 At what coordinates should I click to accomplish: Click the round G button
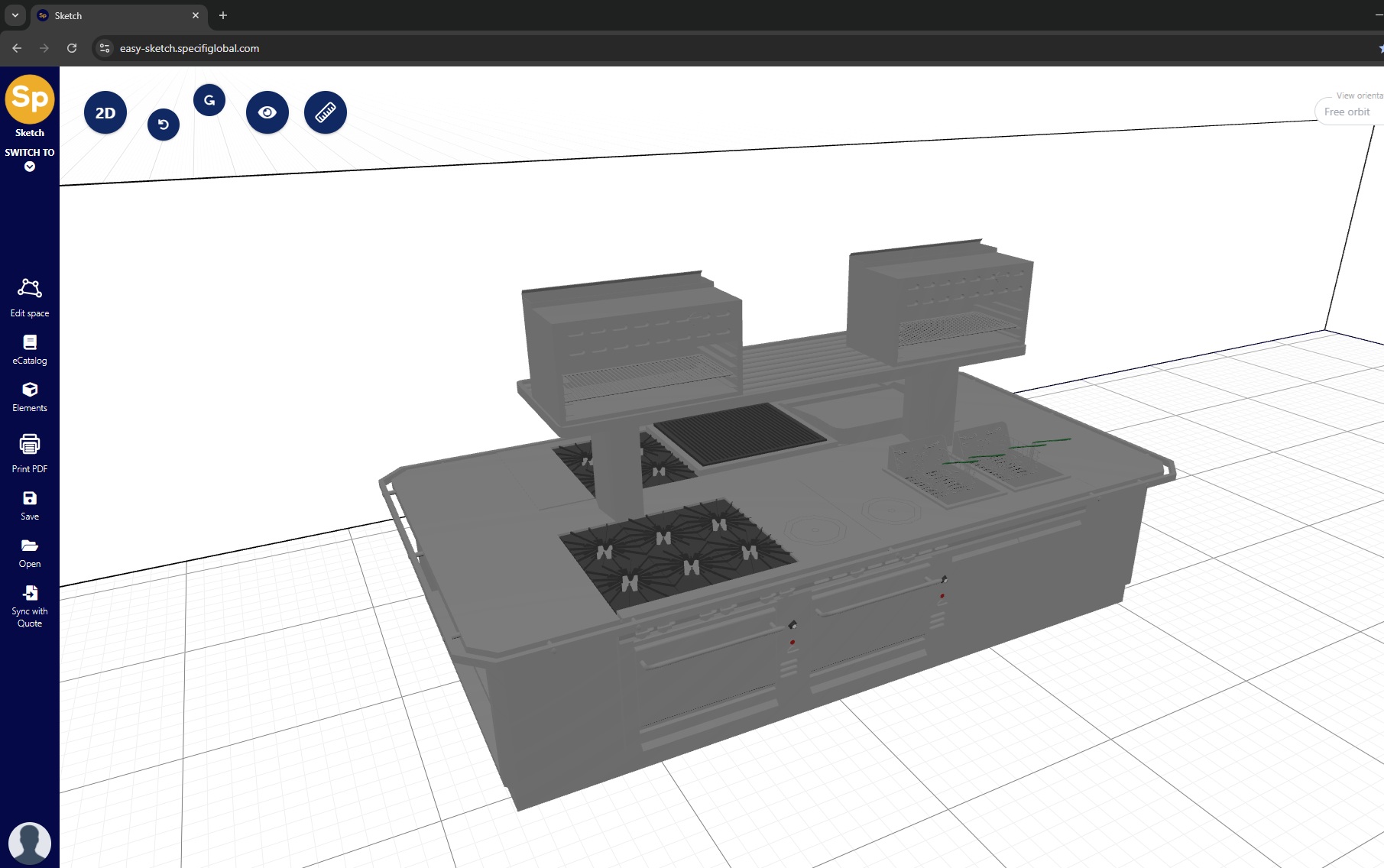click(209, 100)
